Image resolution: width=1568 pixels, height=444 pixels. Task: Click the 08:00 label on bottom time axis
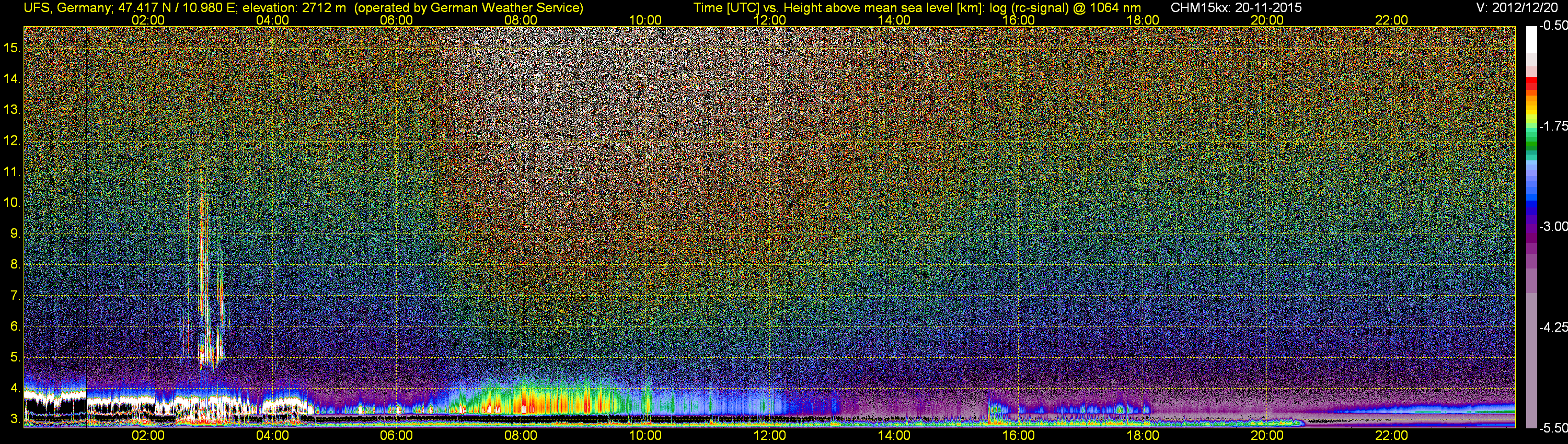[521, 436]
